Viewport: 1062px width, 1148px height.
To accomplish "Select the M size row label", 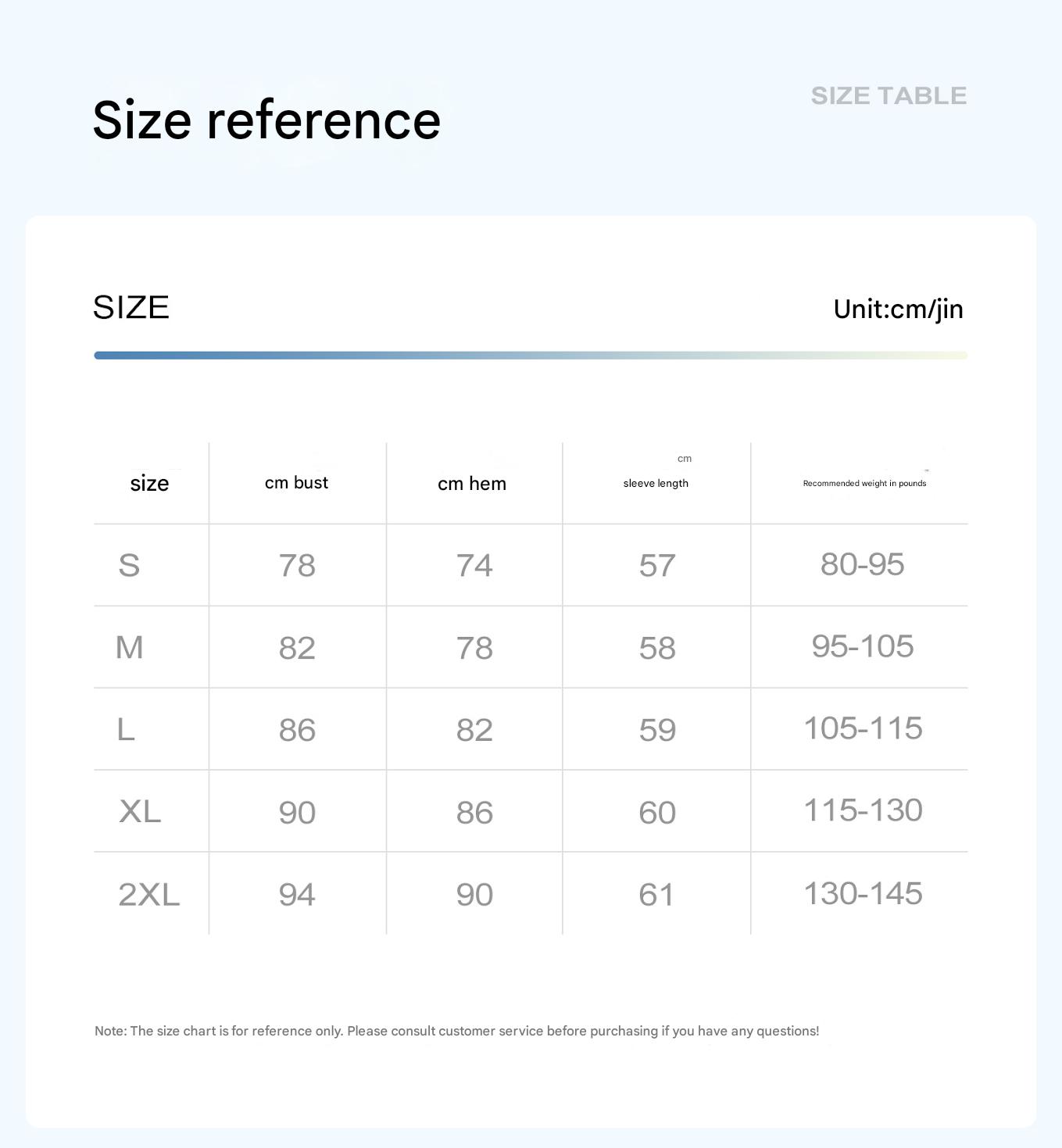I will click(129, 647).
